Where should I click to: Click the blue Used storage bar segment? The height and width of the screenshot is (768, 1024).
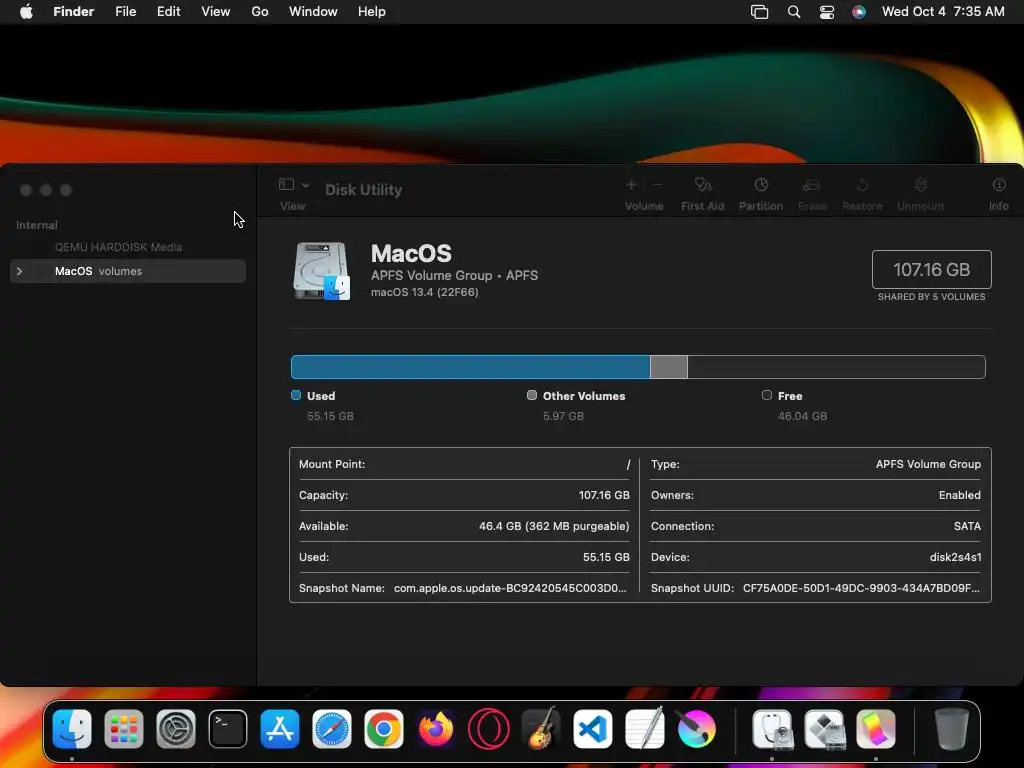point(470,367)
